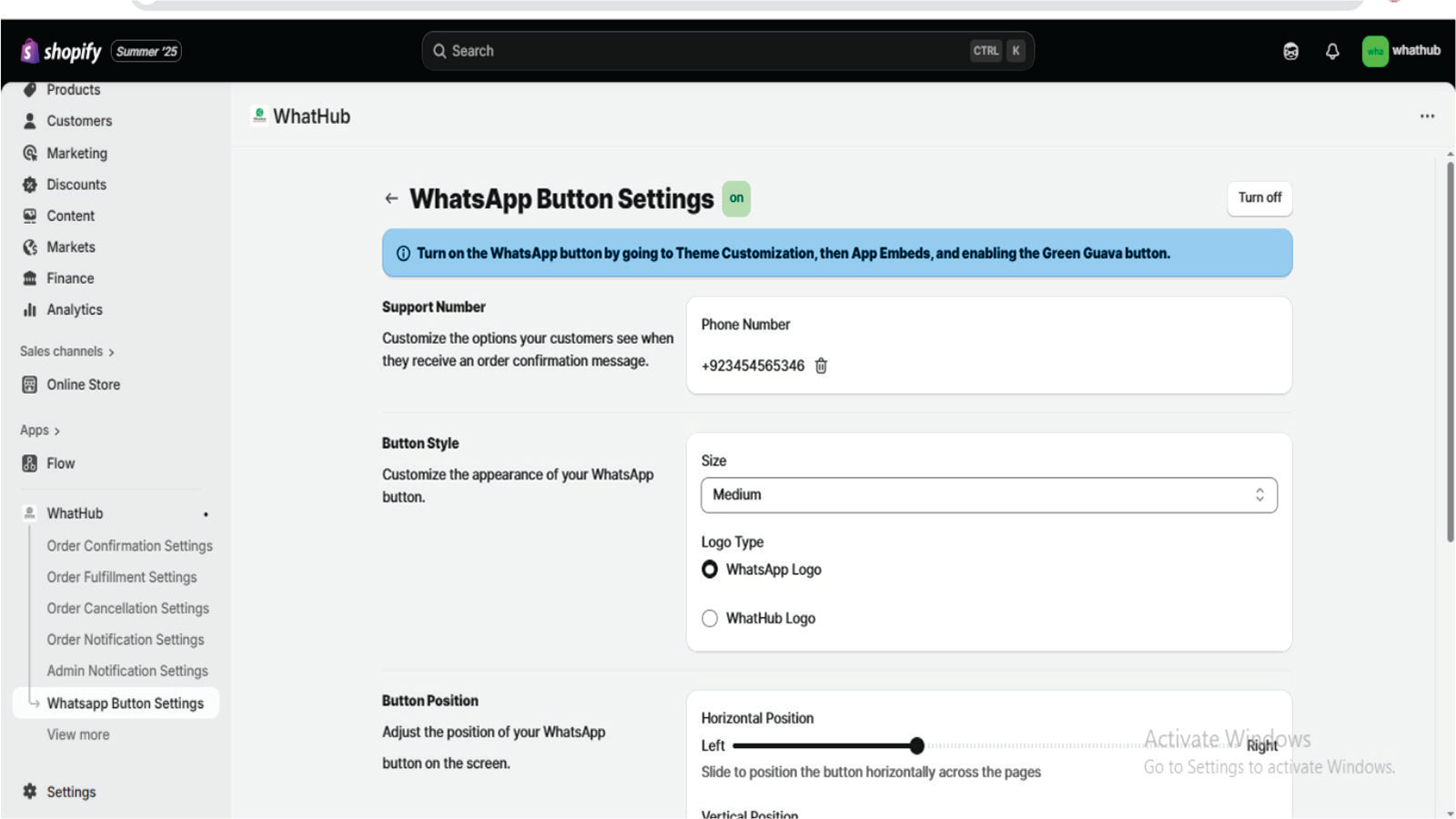This screenshot has width=1456, height=819.
Task: Turn off the WhatsApp button
Action: pos(1259,198)
